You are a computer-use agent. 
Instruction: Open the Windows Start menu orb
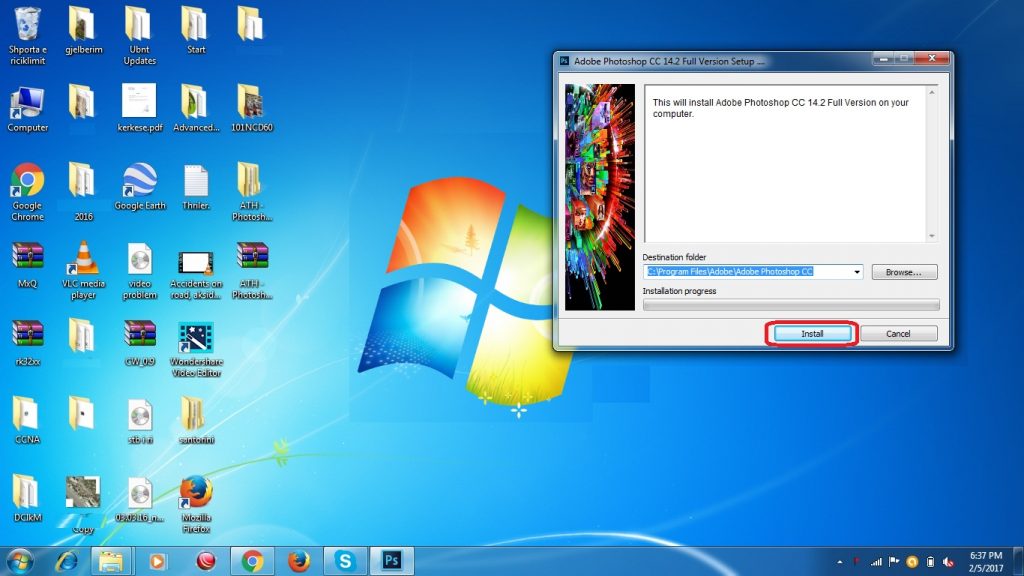pyautogui.click(x=20, y=561)
